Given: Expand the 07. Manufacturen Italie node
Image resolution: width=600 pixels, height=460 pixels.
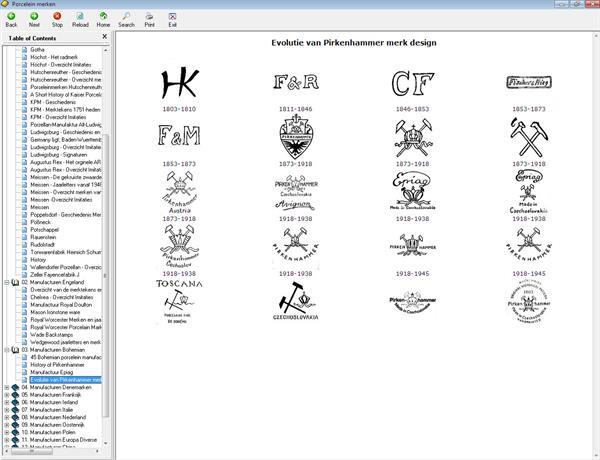Looking at the screenshot, I should (7, 410).
